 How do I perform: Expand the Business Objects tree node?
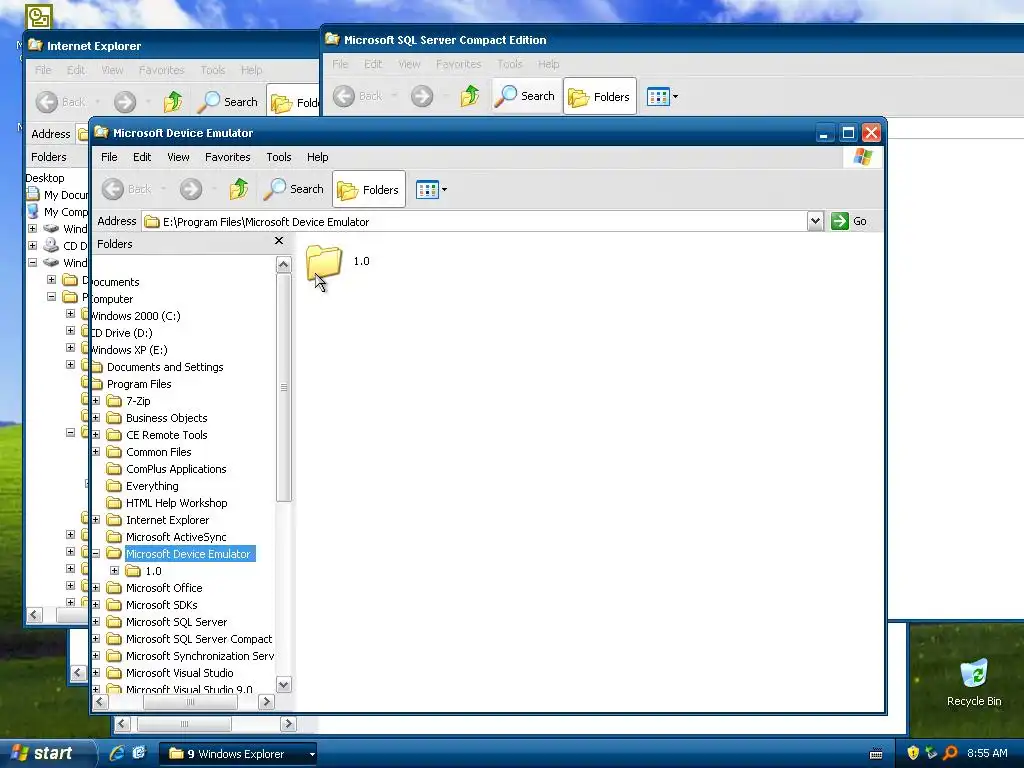96,418
